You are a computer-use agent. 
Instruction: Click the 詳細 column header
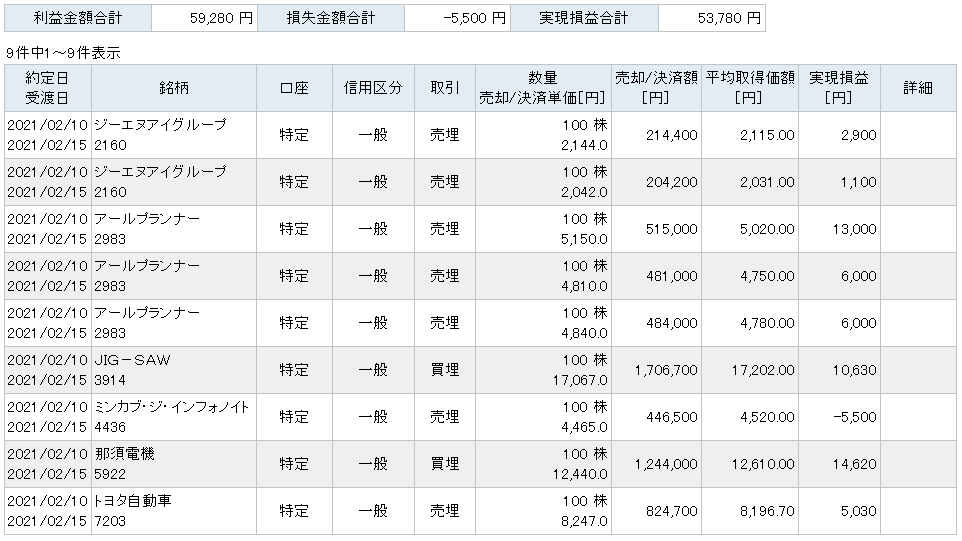tap(918, 88)
